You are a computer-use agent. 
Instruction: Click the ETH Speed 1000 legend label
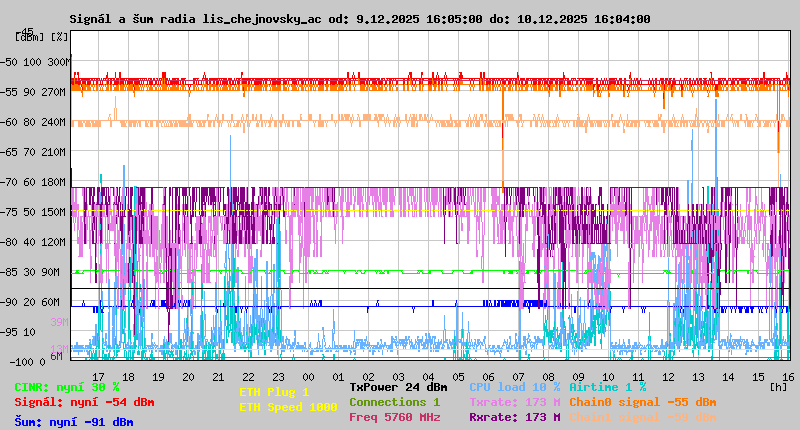click(x=287, y=407)
